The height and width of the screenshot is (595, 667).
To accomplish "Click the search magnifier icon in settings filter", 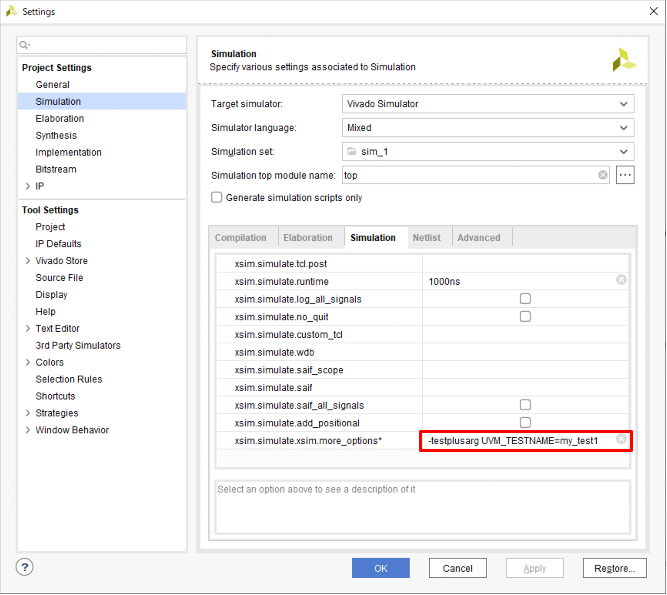I will [x=24, y=45].
